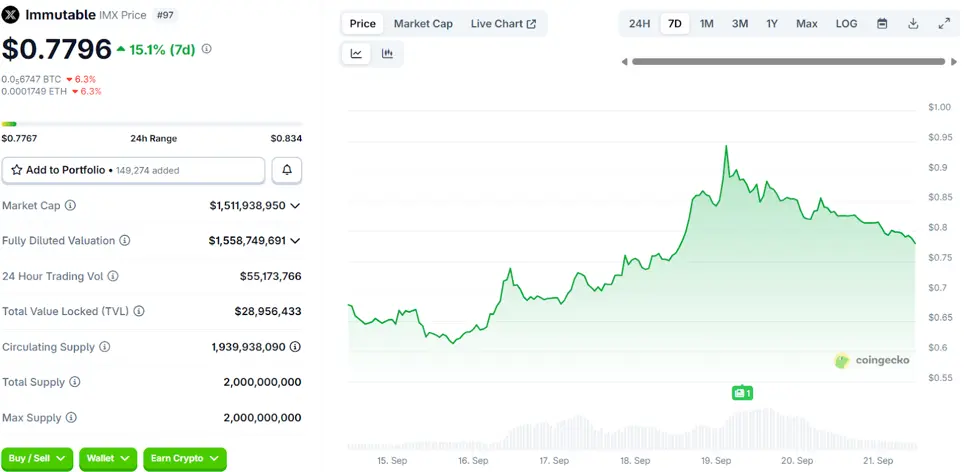Click the chart horizontal range scrollbar

pyautogui.click(x=787, y=62)
